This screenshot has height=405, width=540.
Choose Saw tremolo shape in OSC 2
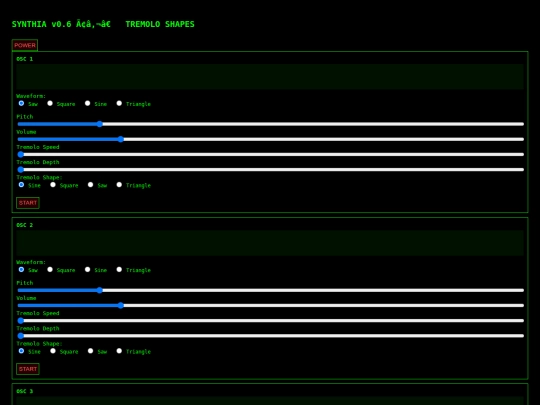click(90, 351)
